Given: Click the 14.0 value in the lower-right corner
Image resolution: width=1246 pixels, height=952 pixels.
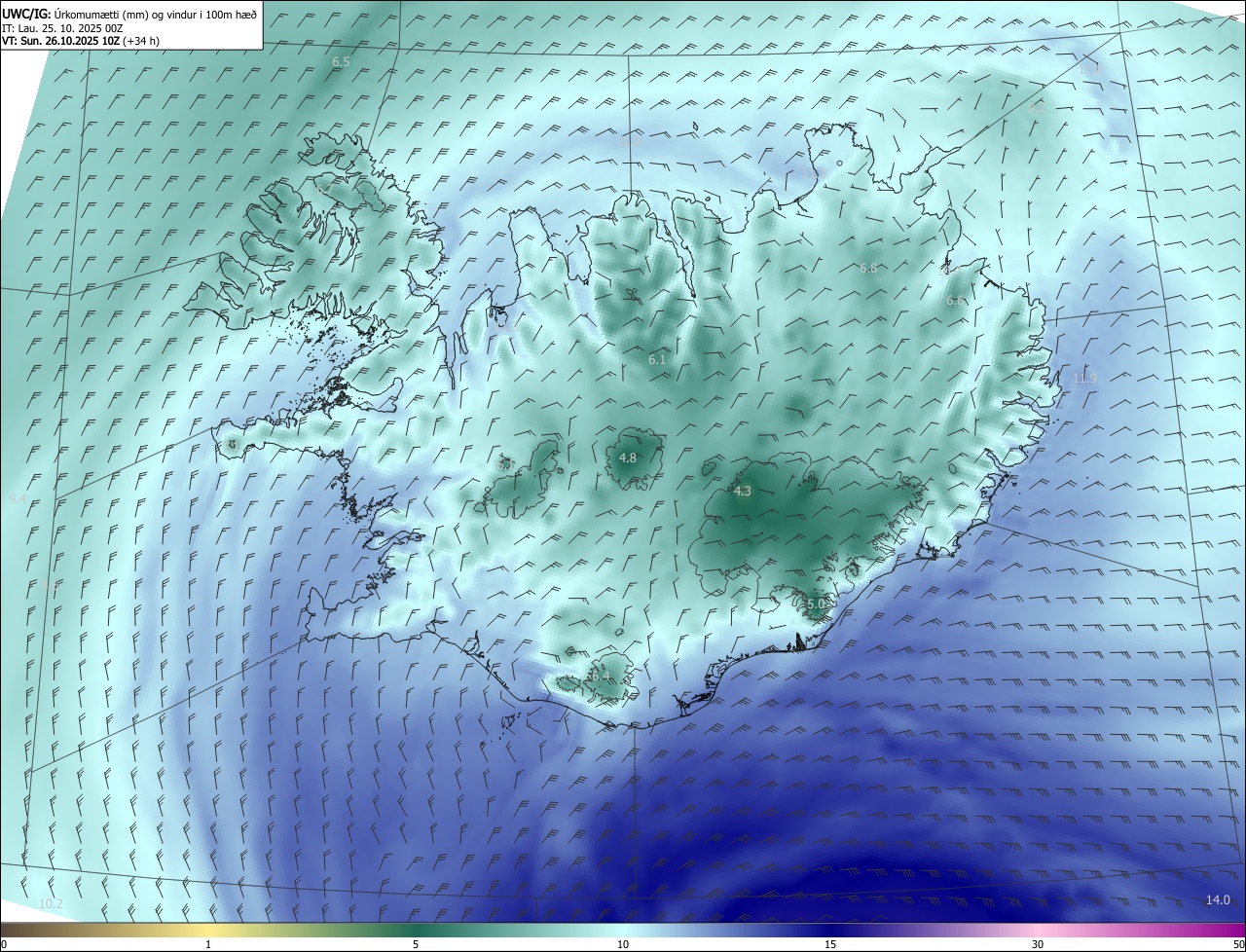Looking at the screenshot, I should point(1218,900).
